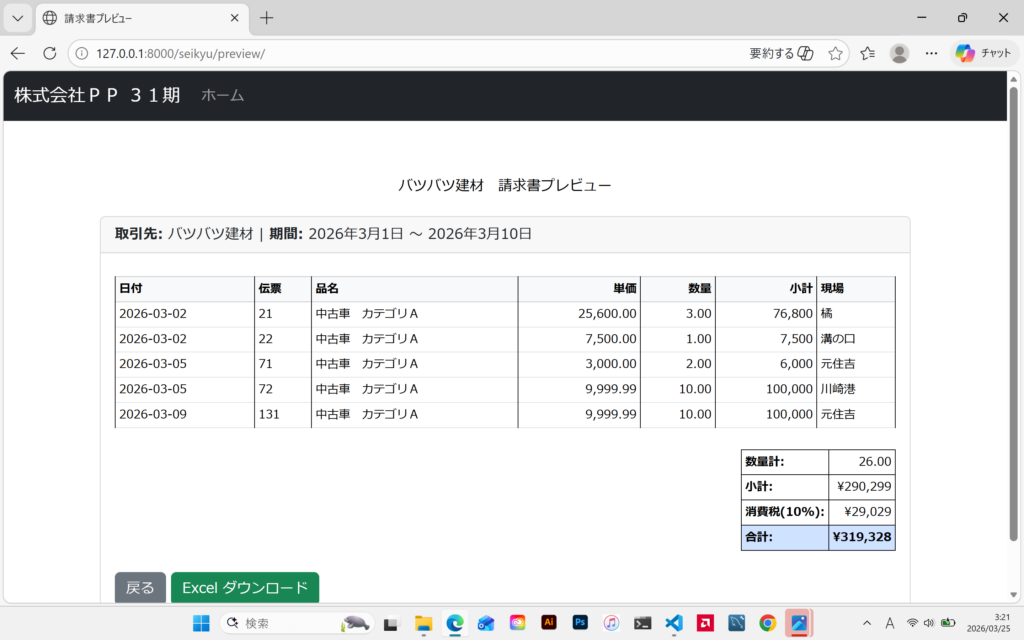The height and width of the screenshot is (640, 1024).
Task: Expand the tab search chevron at top-left
Action: pos(17,18)
